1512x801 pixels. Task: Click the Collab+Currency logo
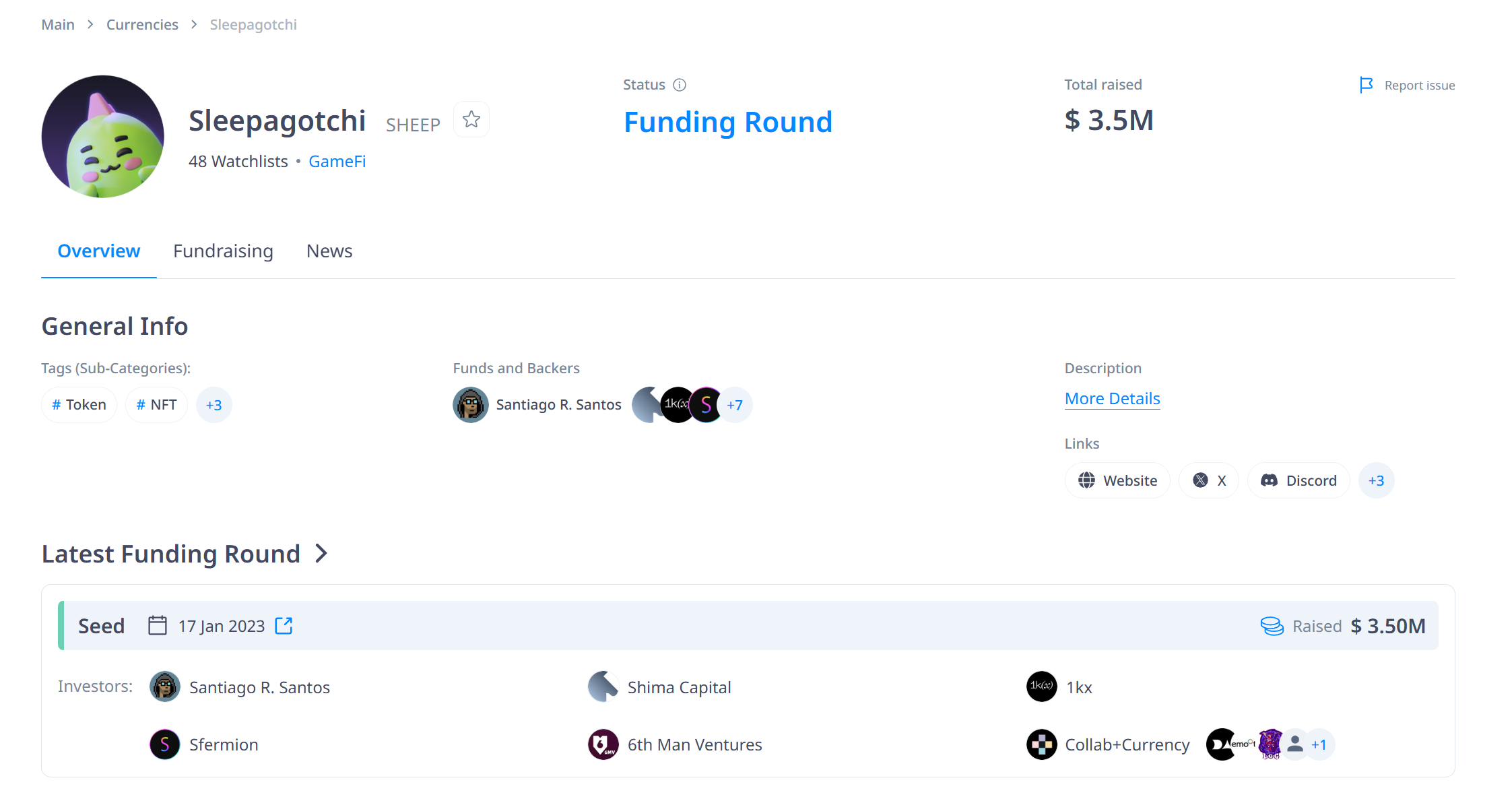1041,744
